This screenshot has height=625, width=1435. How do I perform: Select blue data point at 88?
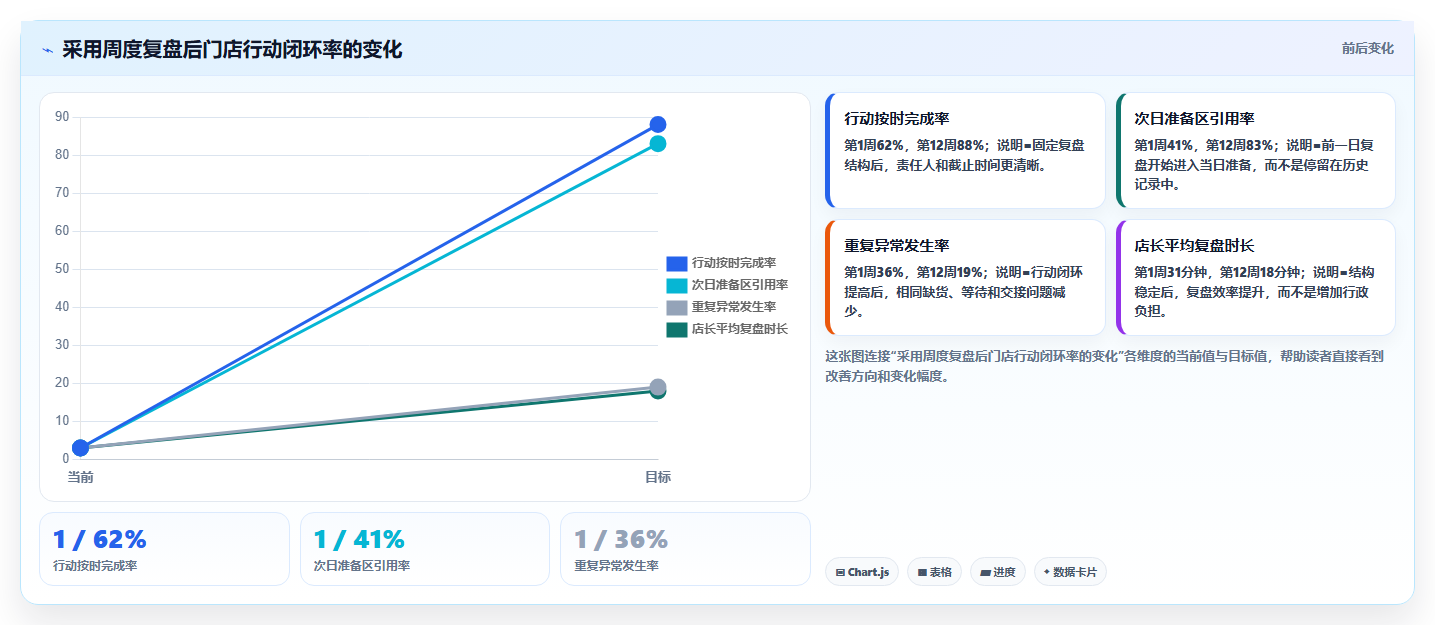point(658,125)
